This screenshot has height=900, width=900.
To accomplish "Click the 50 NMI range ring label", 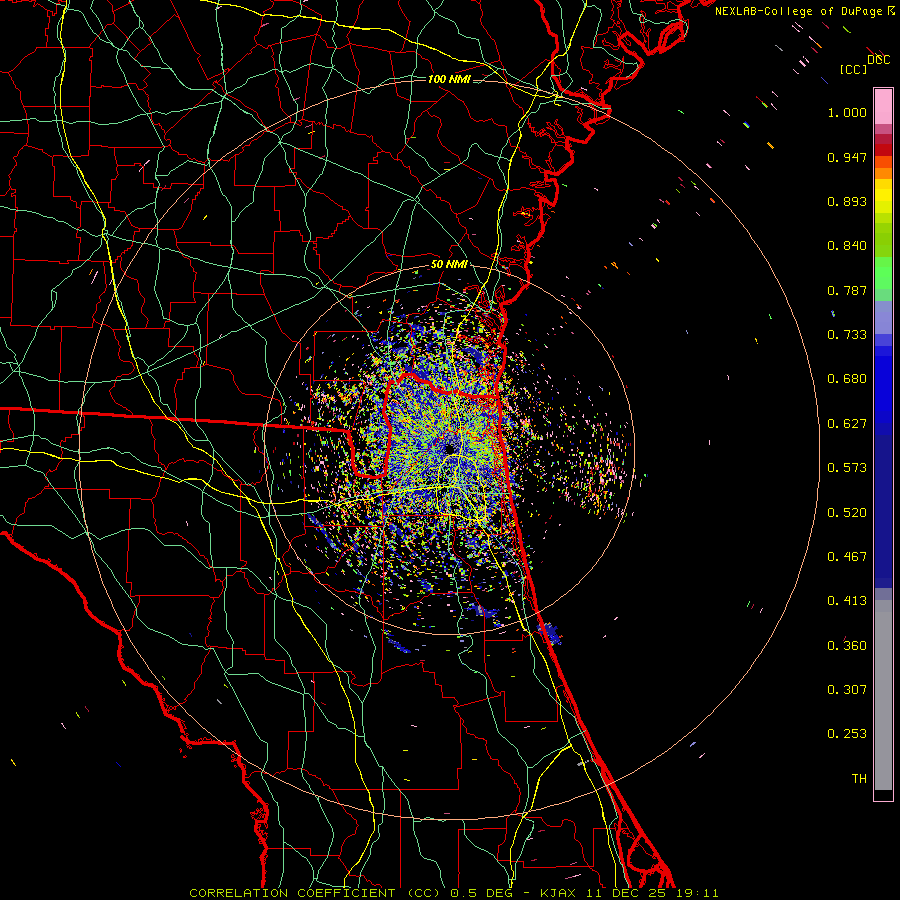I will [x=449, y=265].
